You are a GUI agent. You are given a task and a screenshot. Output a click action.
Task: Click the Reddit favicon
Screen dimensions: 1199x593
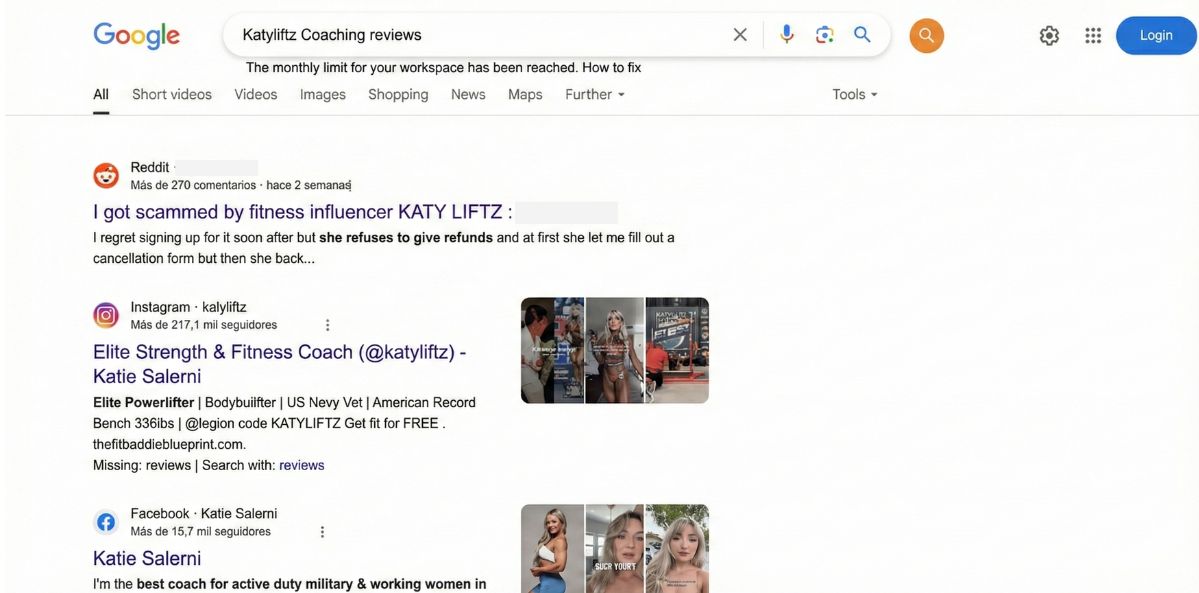(106, 175)
